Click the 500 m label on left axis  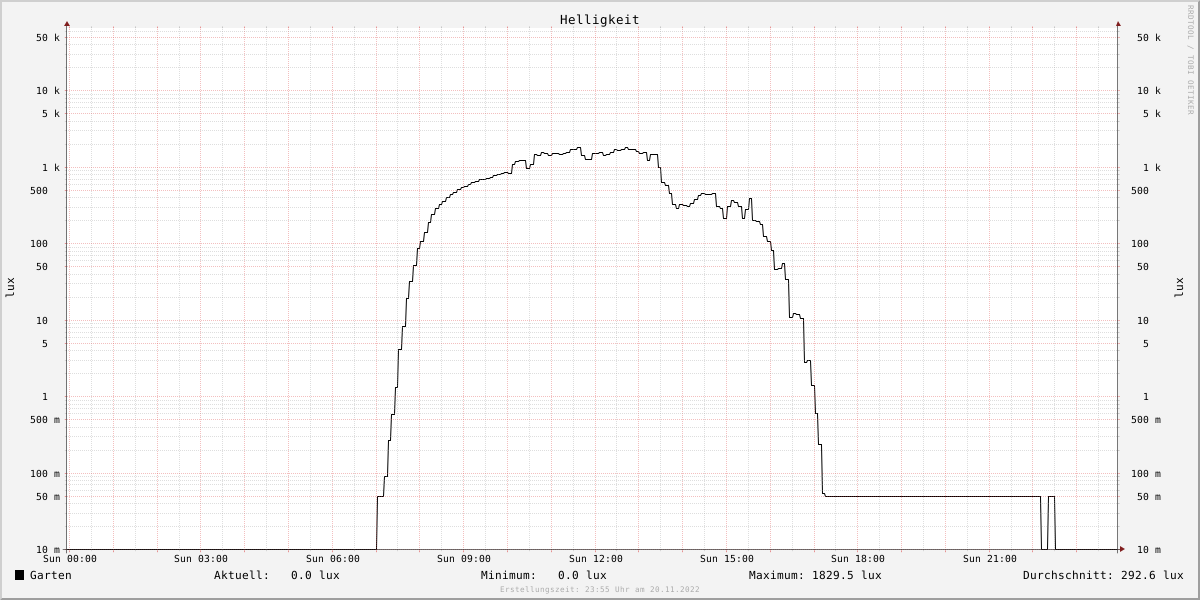pos(45,420)
